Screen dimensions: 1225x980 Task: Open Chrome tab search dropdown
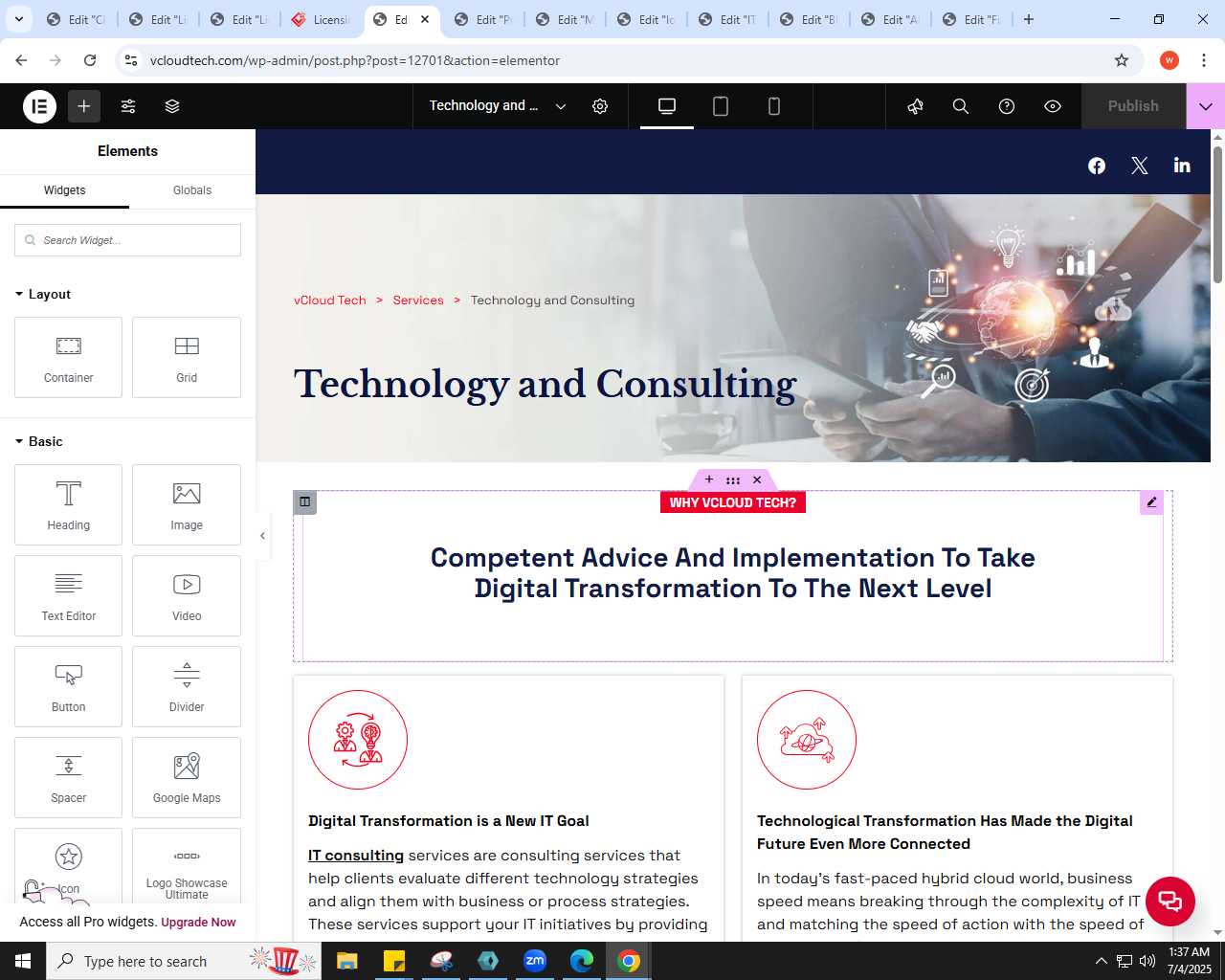click(18, 19)
